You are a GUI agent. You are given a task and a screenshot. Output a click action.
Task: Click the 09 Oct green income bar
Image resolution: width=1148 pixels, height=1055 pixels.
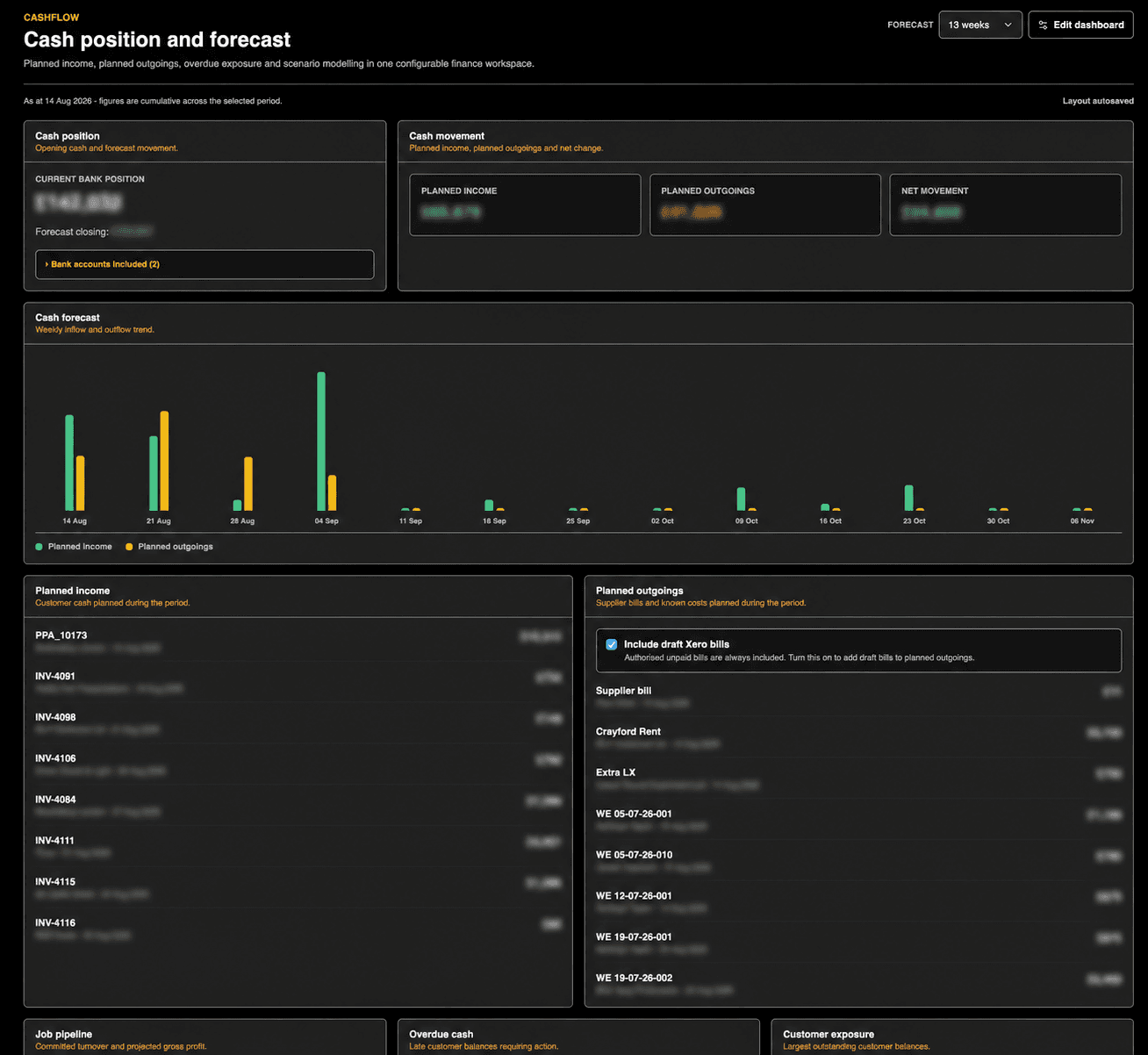(741, 499)
